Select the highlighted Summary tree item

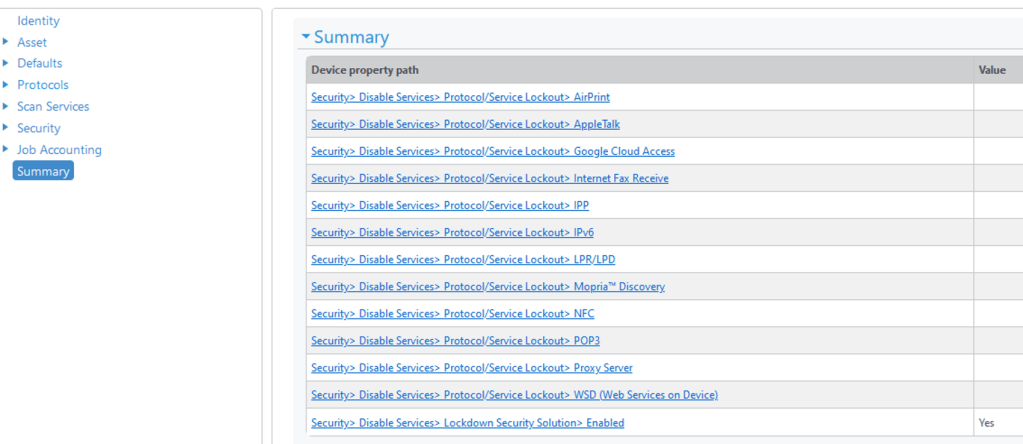(x=43, y=171)
